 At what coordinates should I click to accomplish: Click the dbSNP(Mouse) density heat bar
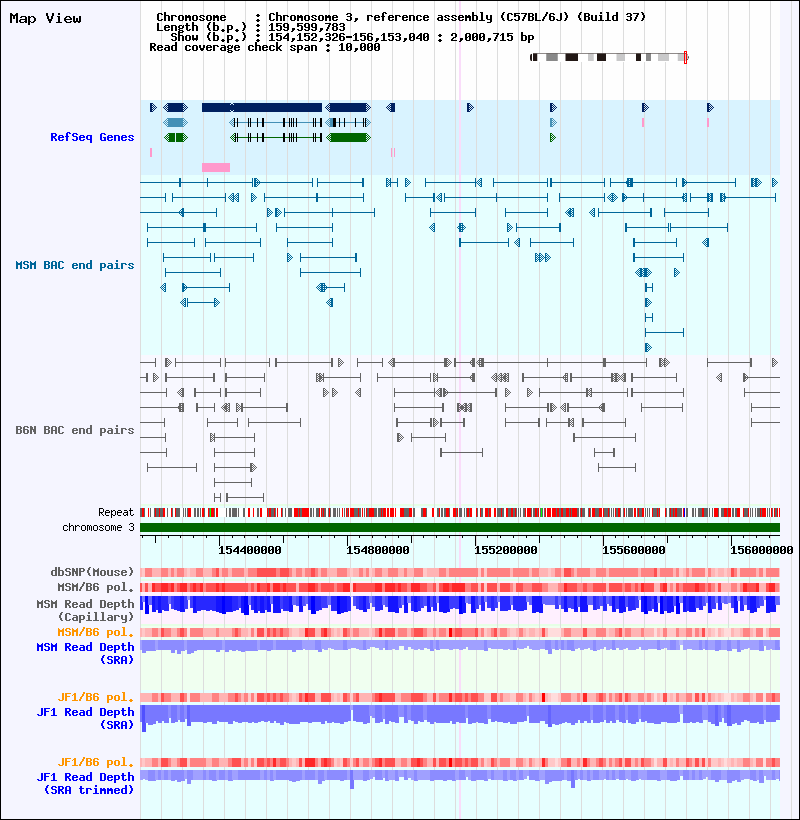[460, 573]
